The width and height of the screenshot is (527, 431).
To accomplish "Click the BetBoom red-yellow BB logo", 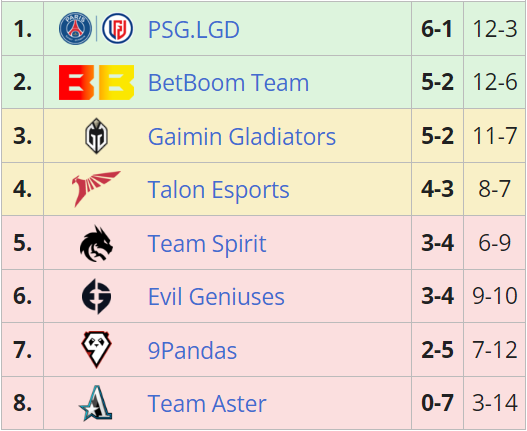I will tap(96, 82).
